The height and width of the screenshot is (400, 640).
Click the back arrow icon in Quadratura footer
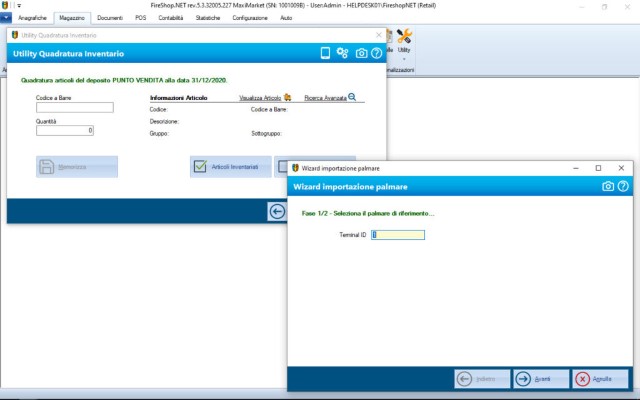(276, 210)
